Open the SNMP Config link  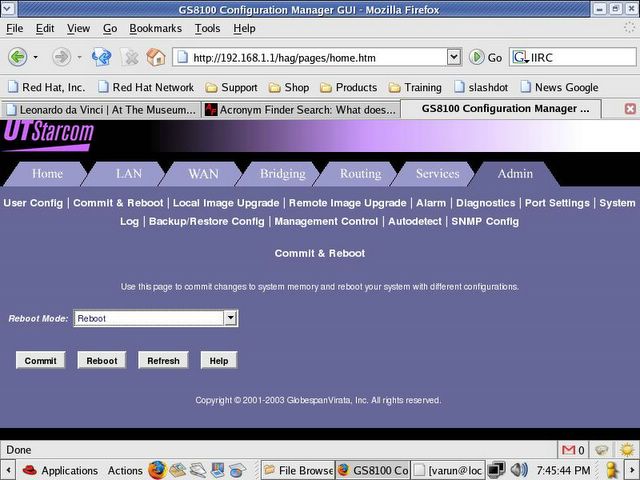485,221
